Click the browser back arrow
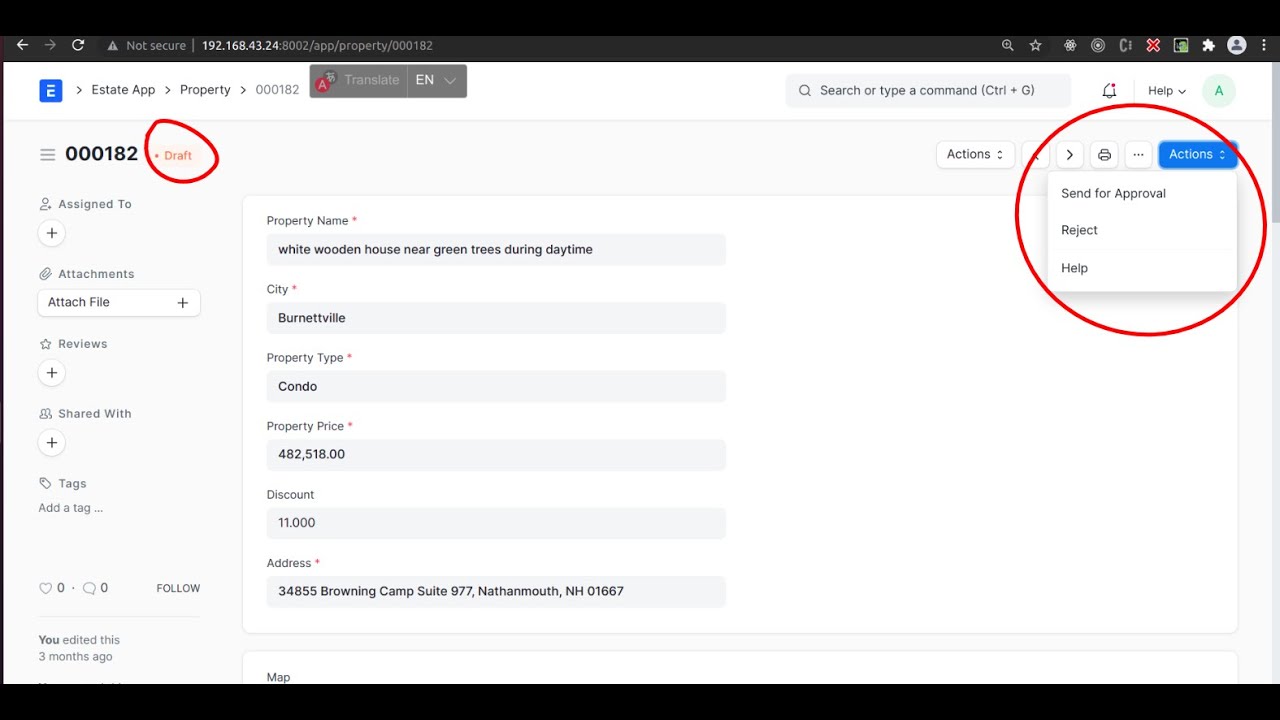1280x720 pixels. pos(22,45)
